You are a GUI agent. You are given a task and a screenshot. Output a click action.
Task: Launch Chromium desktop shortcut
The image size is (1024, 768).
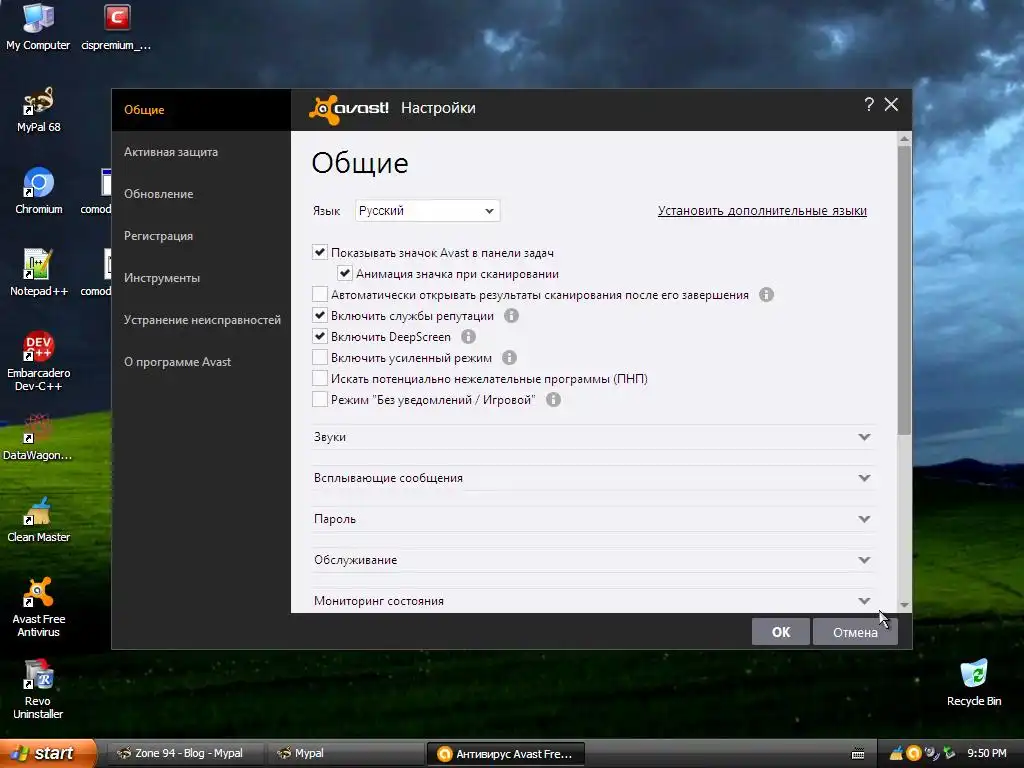point(38,191)
